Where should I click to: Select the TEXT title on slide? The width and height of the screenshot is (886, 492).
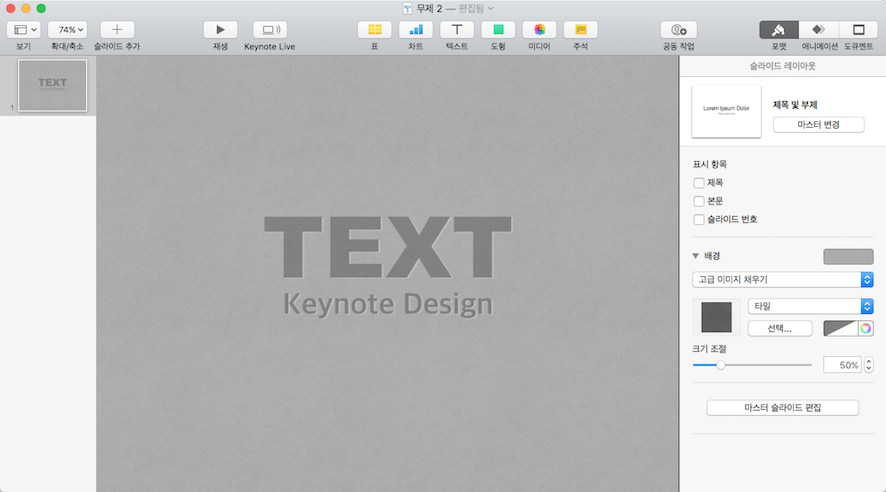pyautogui.click(x=388, y=247)
